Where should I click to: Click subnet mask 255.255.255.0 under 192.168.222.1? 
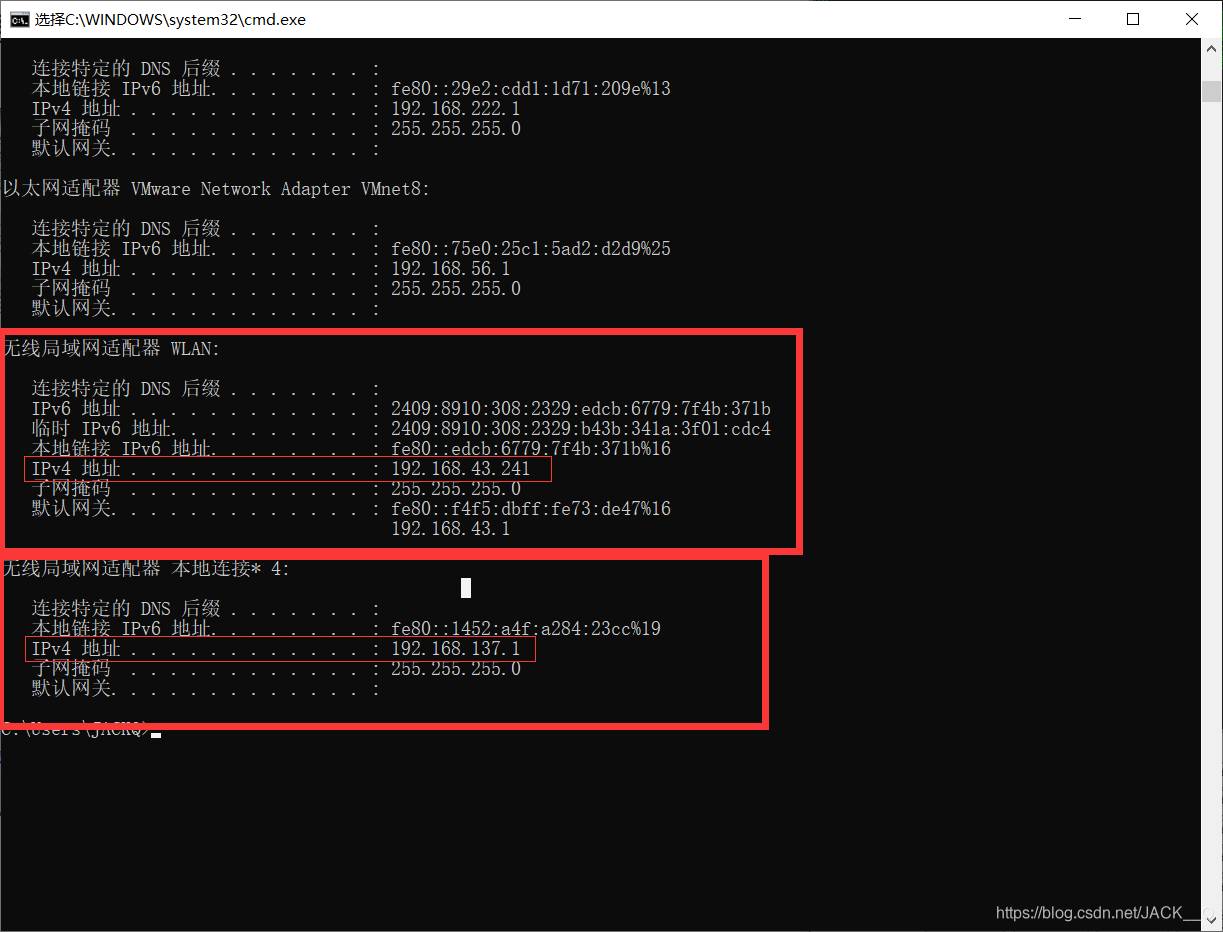[456, 129]
